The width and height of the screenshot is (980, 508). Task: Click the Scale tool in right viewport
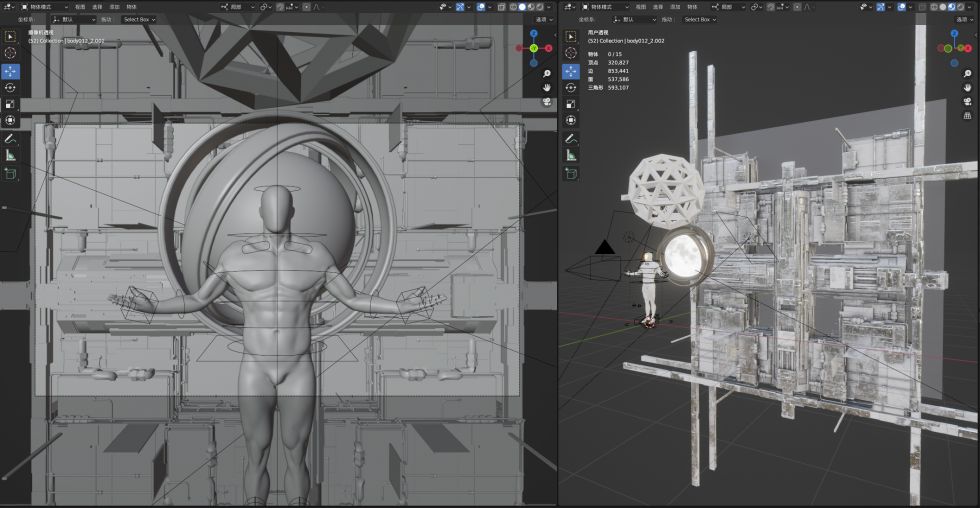pyautogui.click(x=571, y=104)
